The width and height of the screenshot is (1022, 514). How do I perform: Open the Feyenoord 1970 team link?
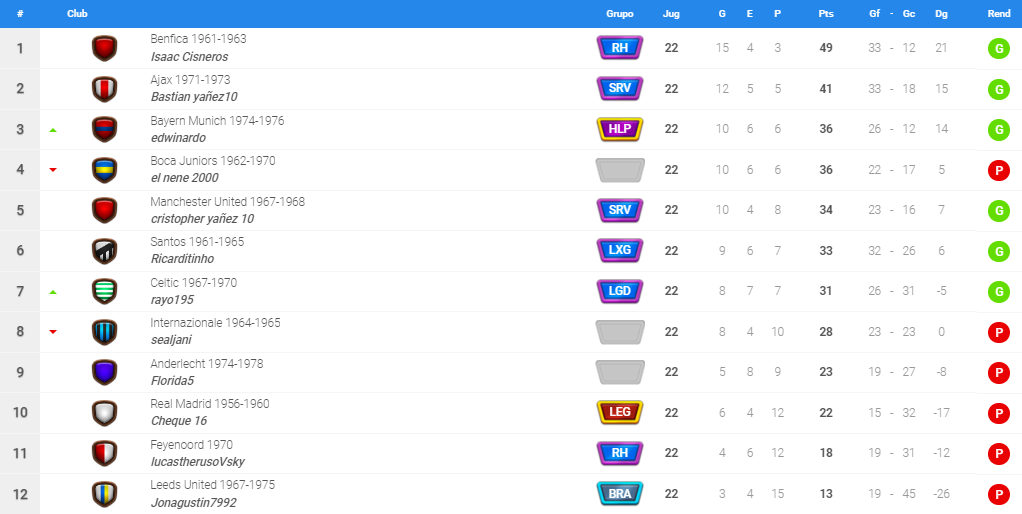tap(192, 445)
